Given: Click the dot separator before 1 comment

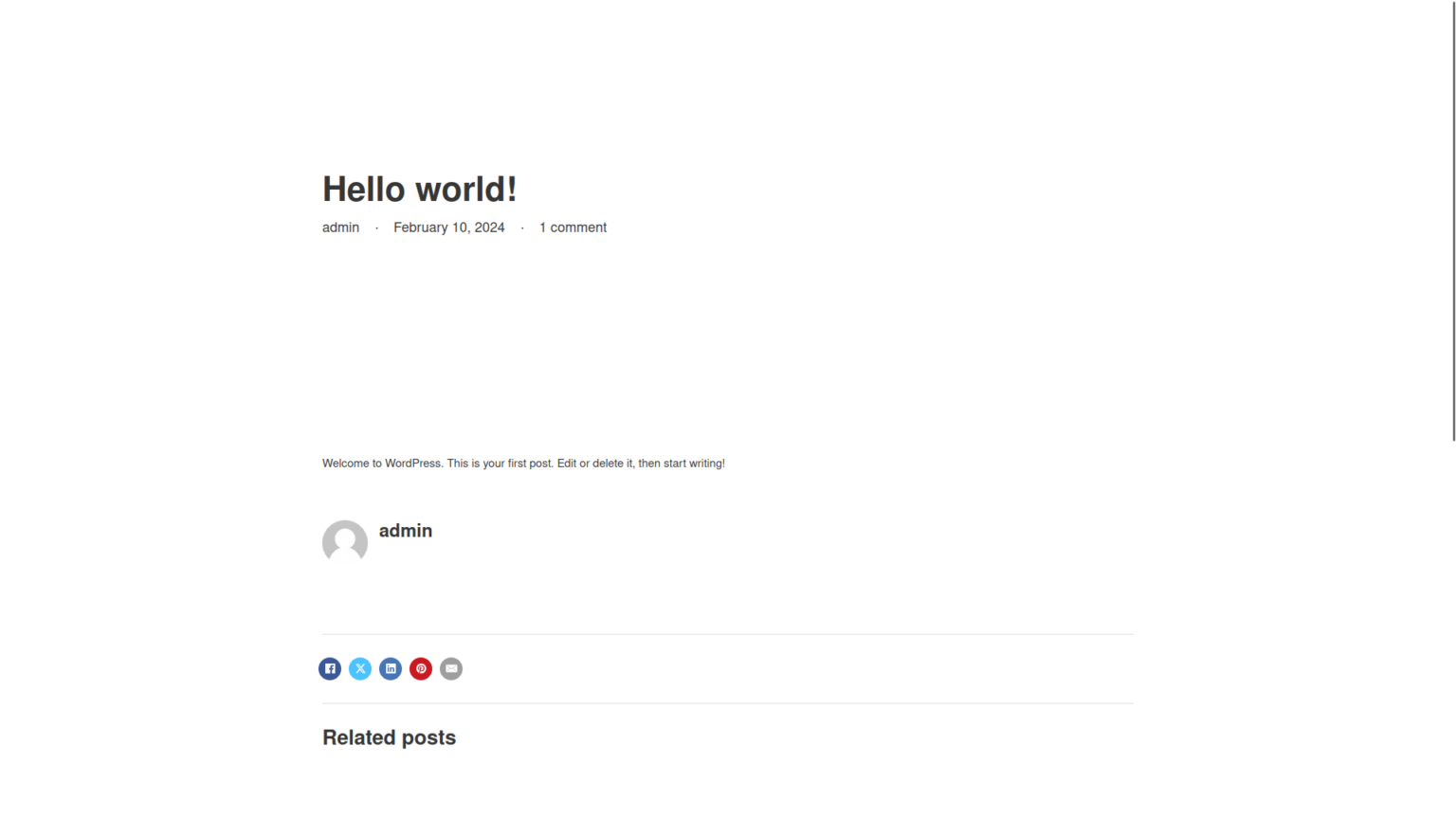Looking at the screenshot, I should 522,228.
